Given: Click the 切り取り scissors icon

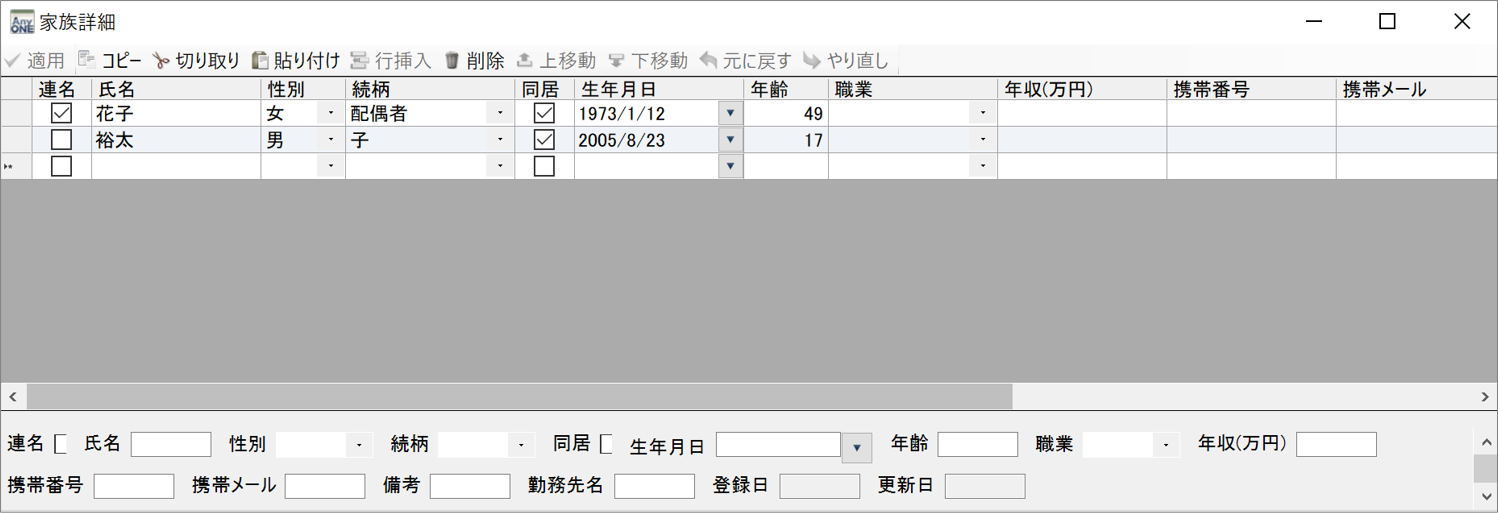Looking at the screenshot, I should click(161, 61).
